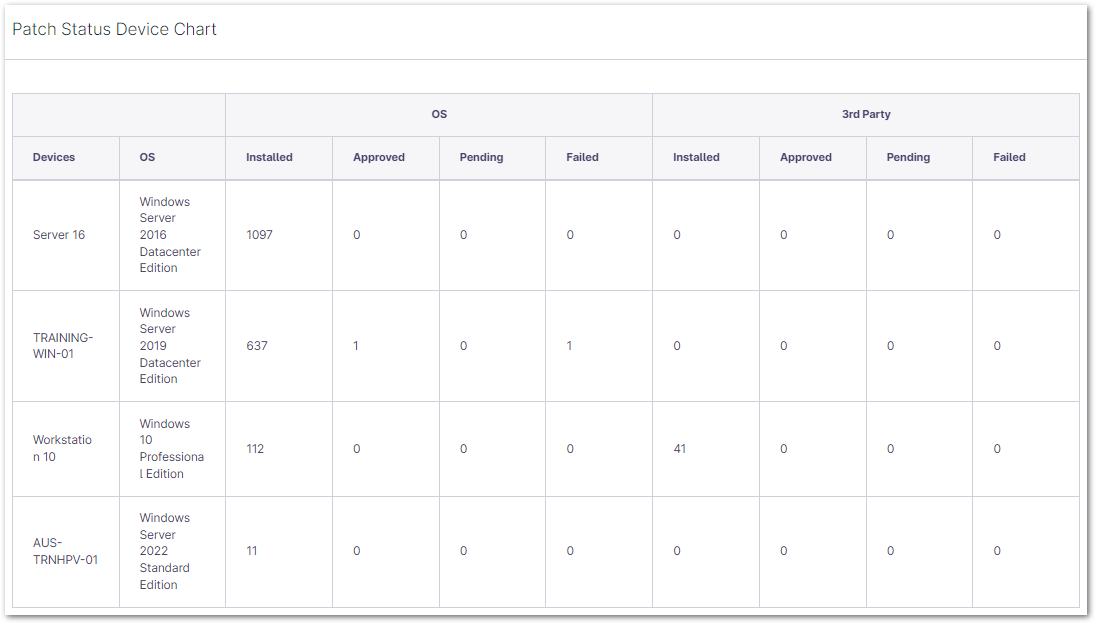
Task: Select the TRAINING-WIN-01 device name
Action: point(63,346)
